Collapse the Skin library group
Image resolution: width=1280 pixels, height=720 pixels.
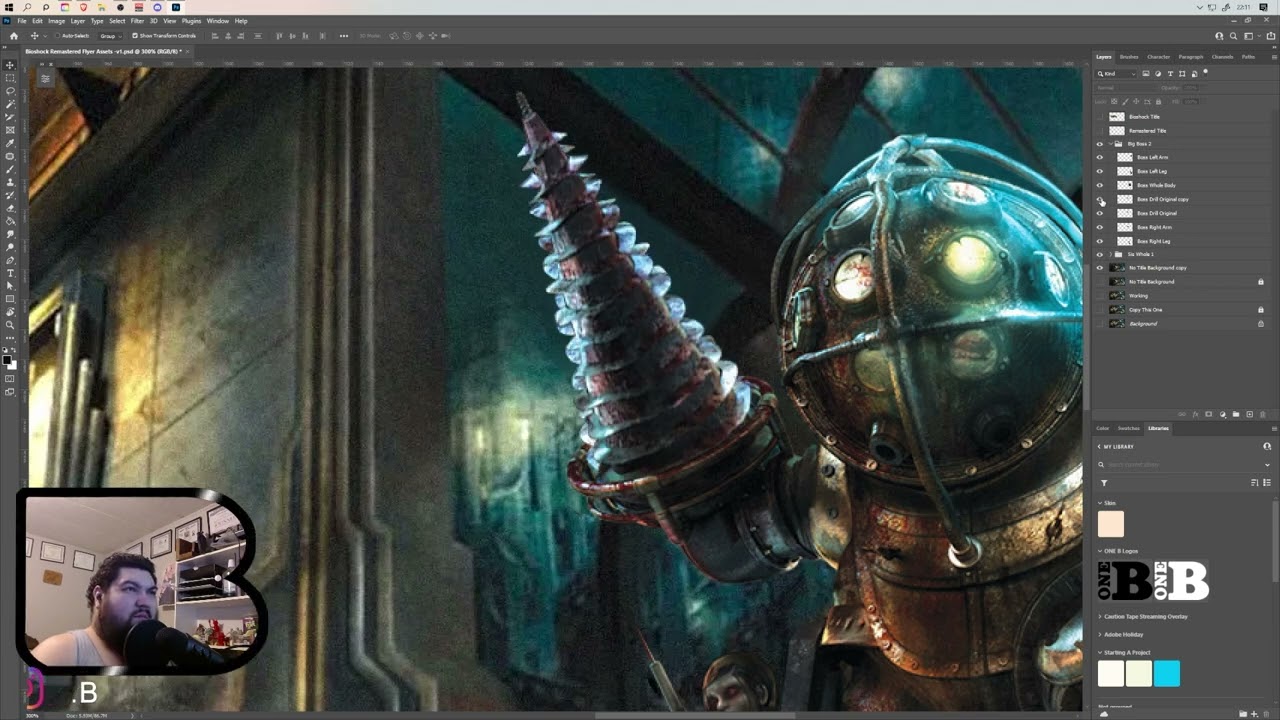tap(1100, 503)
